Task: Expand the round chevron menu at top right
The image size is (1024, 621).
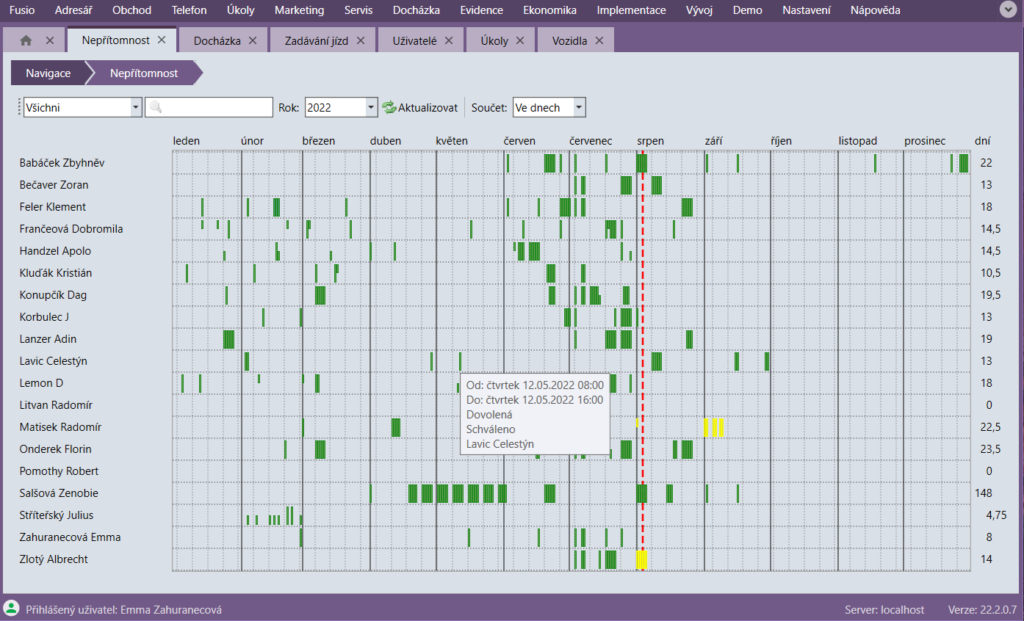Action: point(1008,10)
